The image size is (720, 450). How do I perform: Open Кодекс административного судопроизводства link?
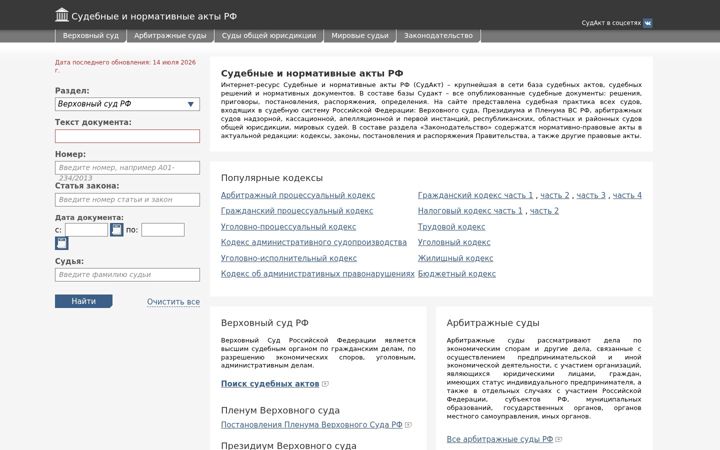click(x=314, y=242)
